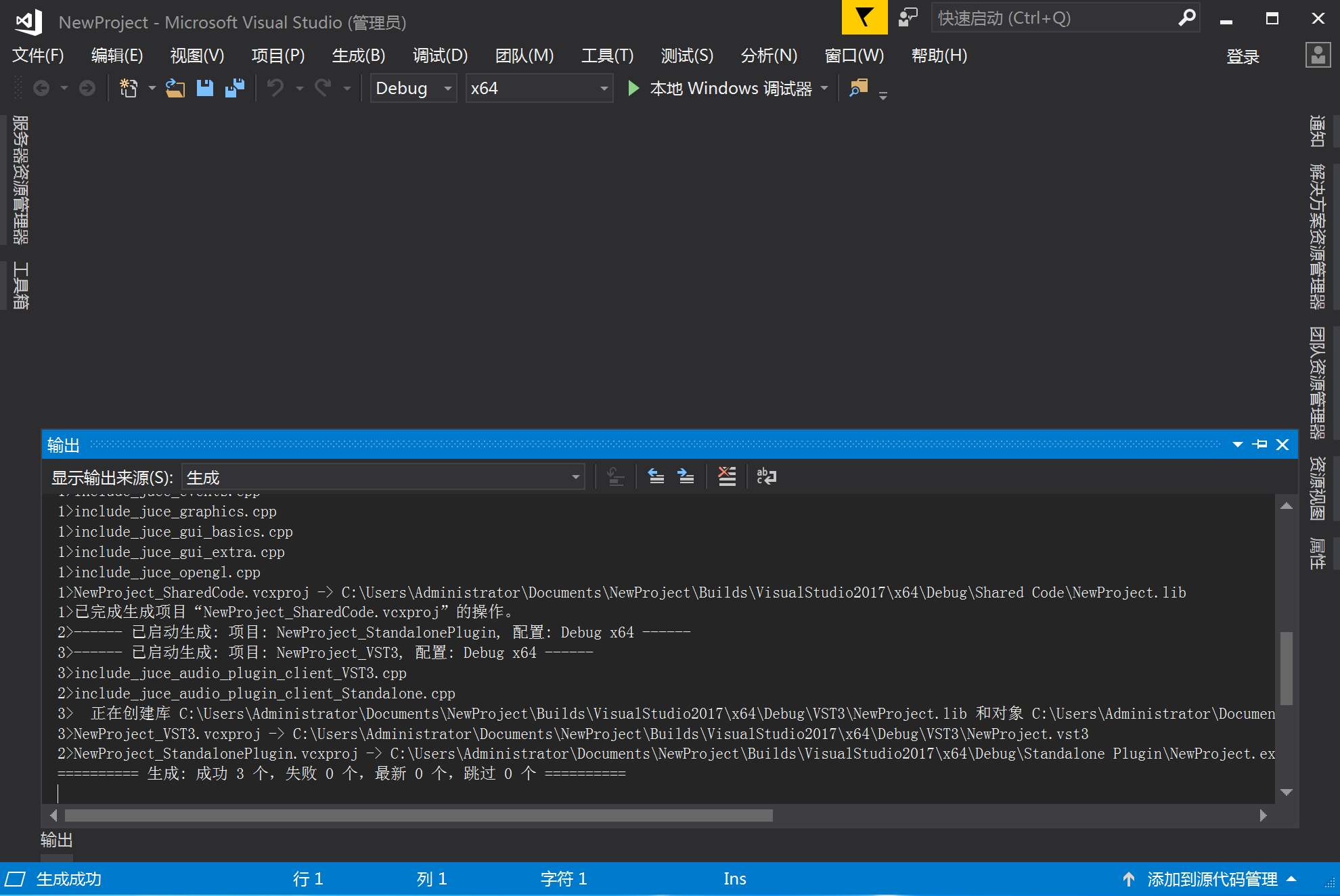Click the Open File folder icon
This screenshot has height=896, width=1340.
(175, 88)
